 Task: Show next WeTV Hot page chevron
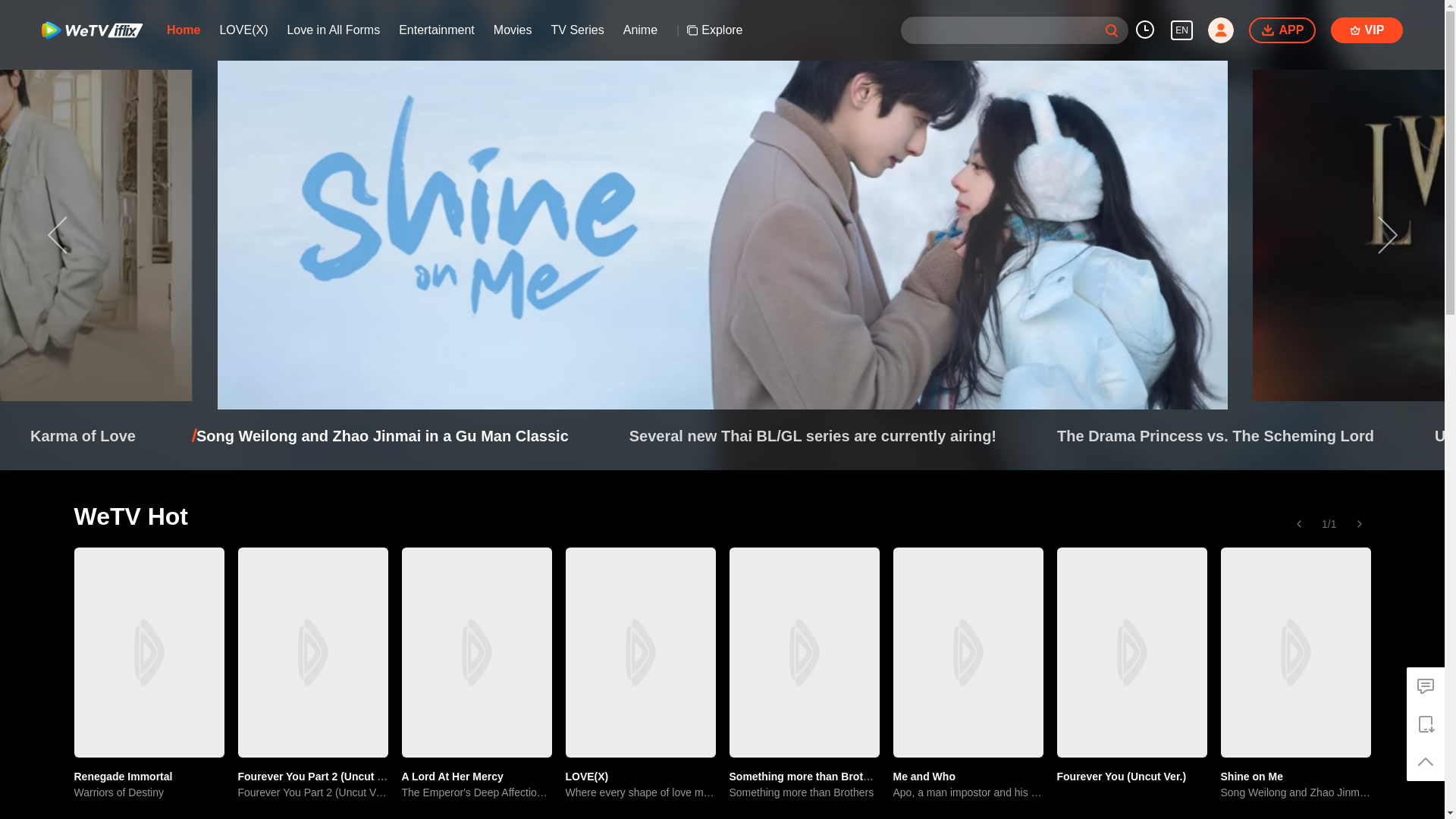[1359, 524]
